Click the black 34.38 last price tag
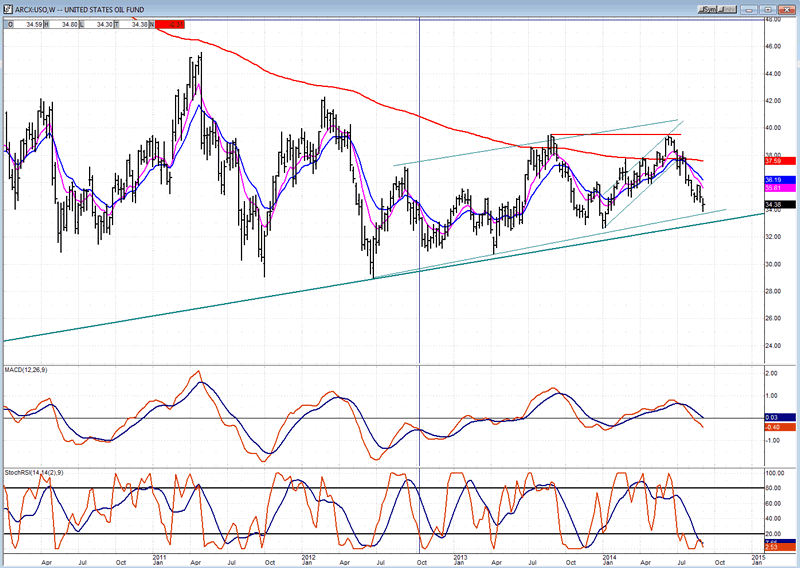This screenshot has height=568, width=800. 776,204
